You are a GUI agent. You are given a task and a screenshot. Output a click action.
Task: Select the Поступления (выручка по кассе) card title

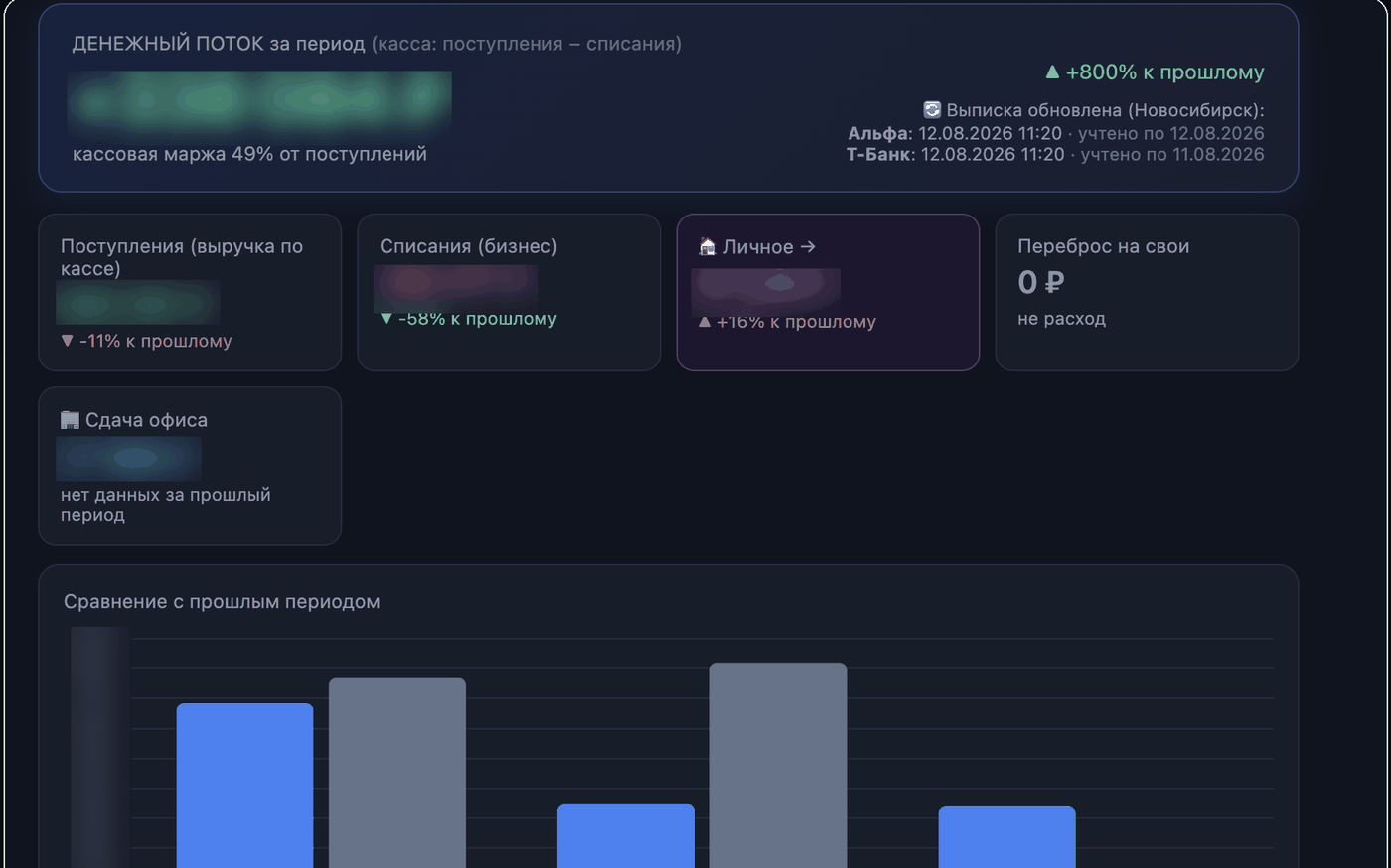pos(182,257)
